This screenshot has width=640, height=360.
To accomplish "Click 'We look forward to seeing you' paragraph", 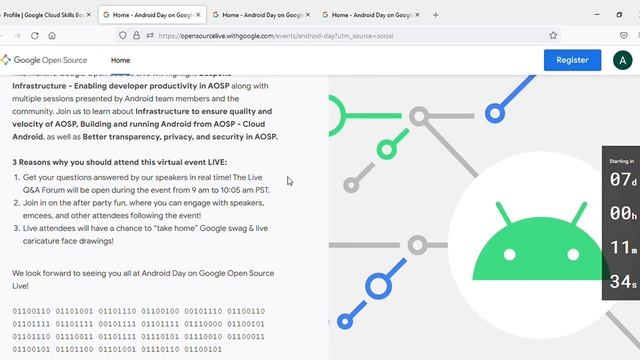I will 143,280.
